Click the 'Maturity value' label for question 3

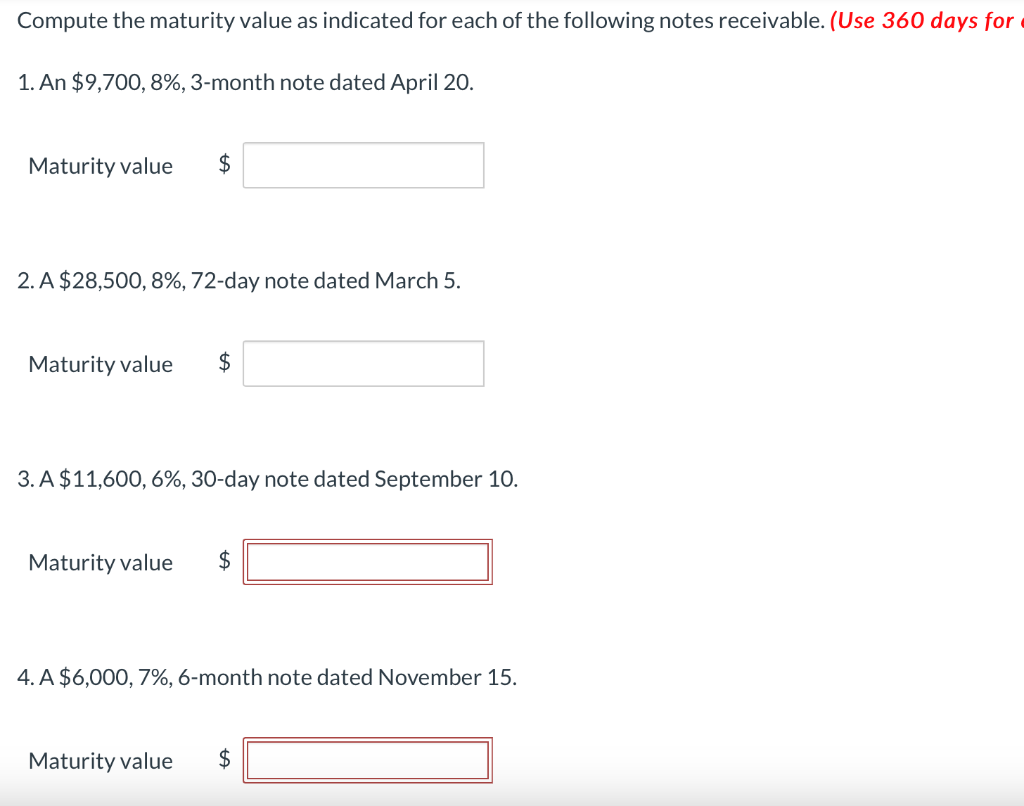click(x=100, y=561)
